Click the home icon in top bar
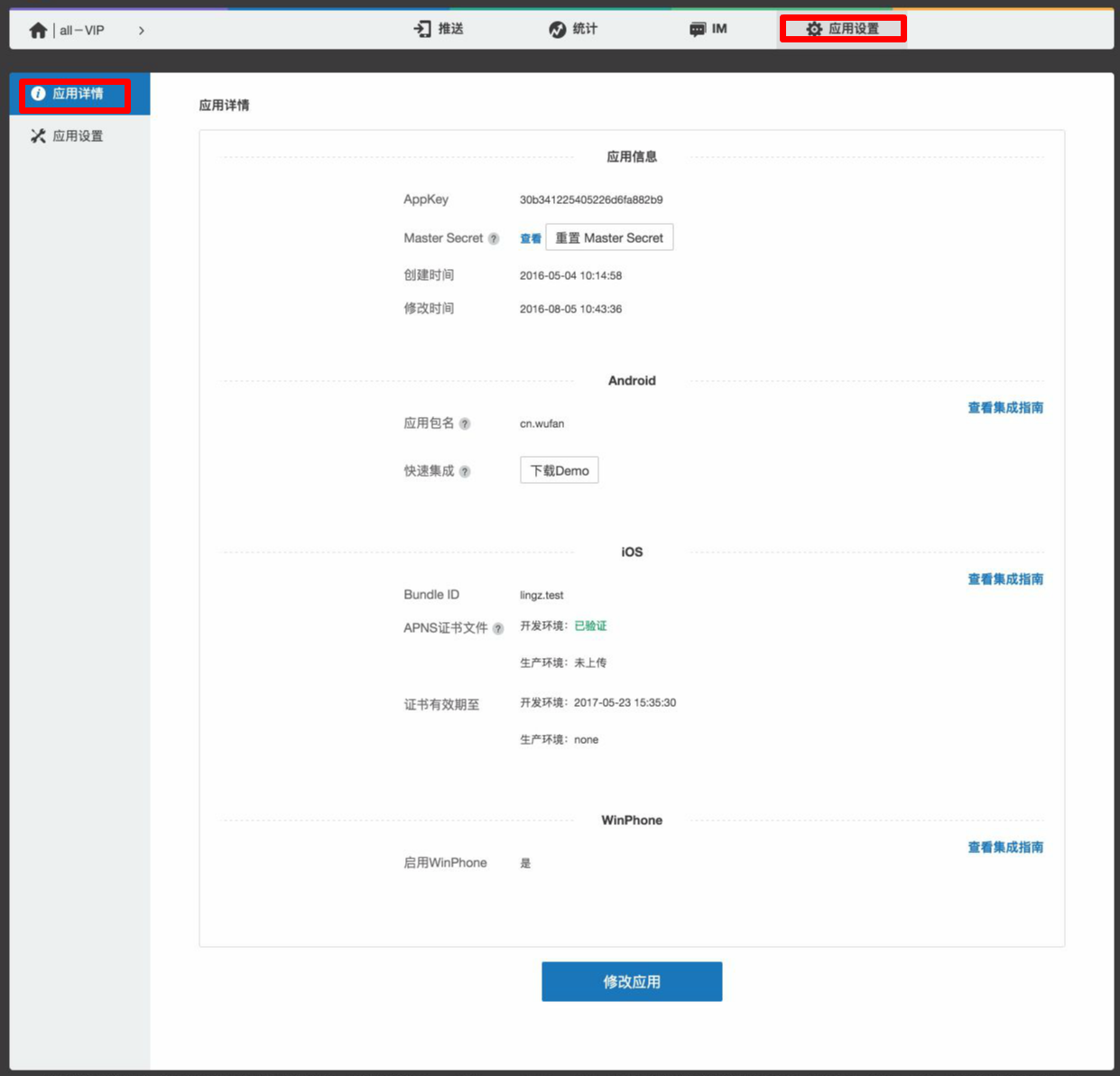 38,31
